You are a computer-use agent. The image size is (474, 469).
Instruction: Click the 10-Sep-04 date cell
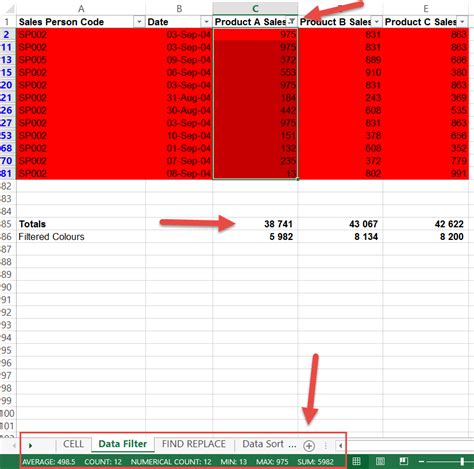pyautogui.click(x=179, y=136)
